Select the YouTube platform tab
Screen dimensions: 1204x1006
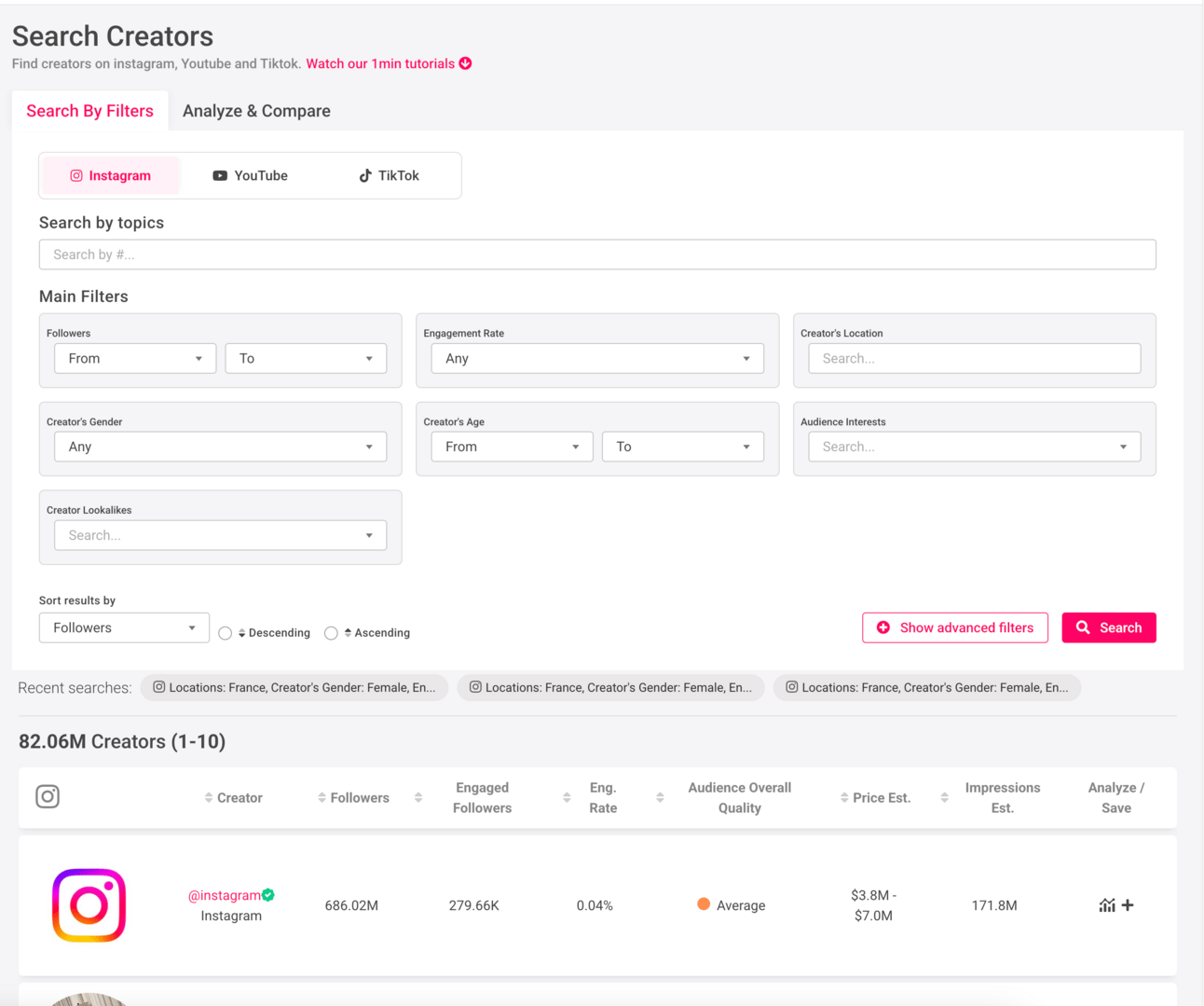point(250,175)
